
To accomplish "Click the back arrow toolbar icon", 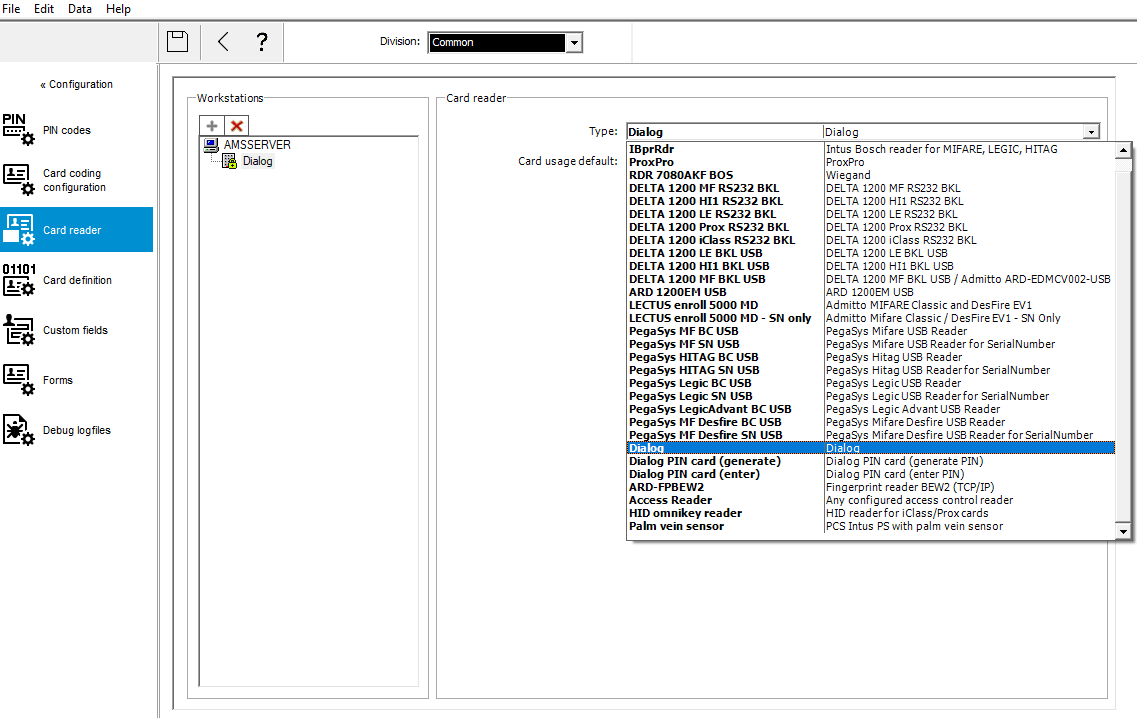I will [223, 42].
